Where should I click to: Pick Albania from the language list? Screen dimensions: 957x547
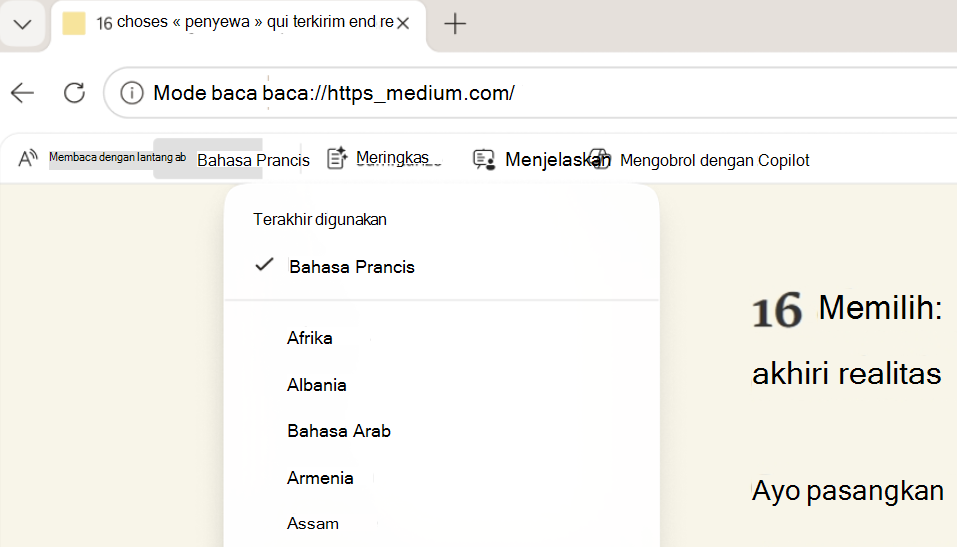(x=317, y=385)
